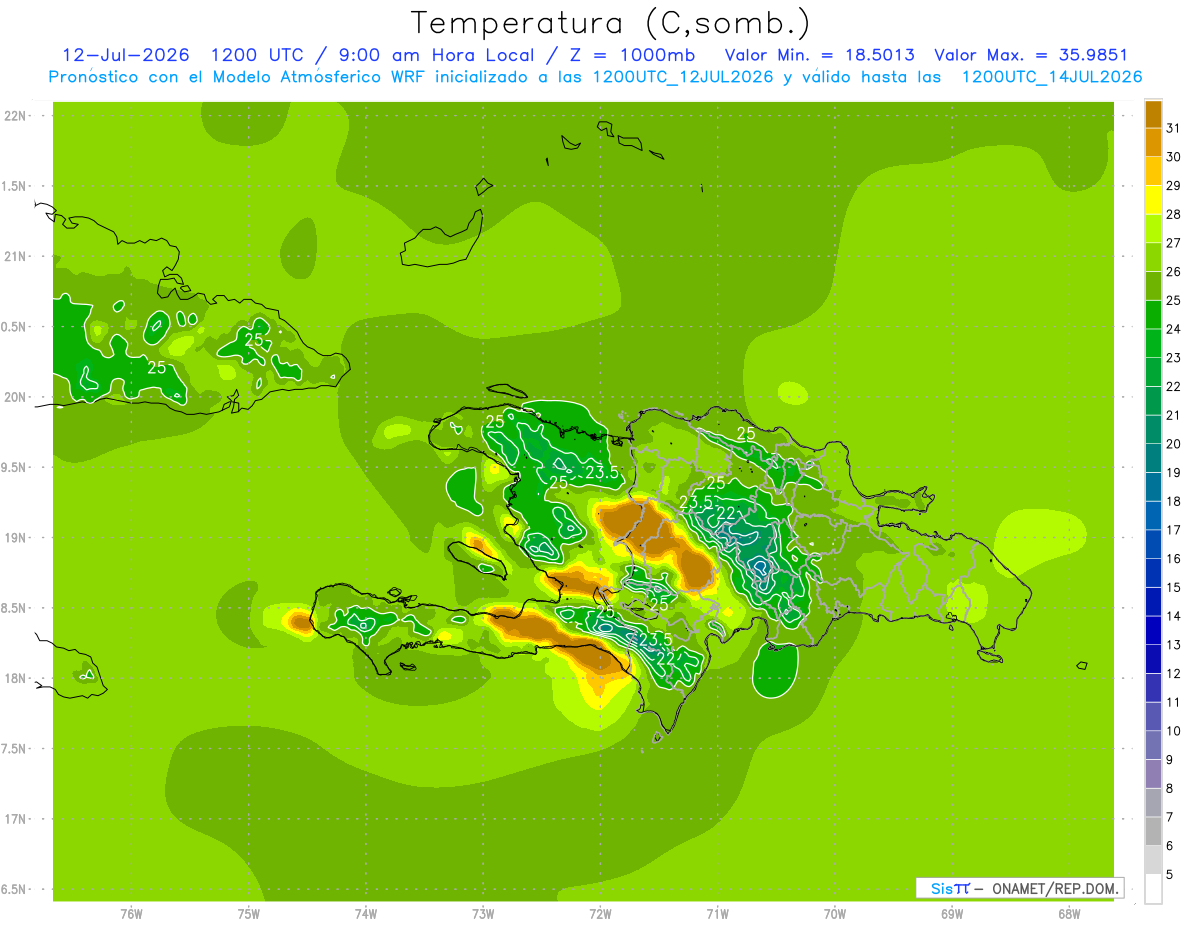Select legend value "8"
Screen dimensions: 1200x927
(x=1170, y=788)
